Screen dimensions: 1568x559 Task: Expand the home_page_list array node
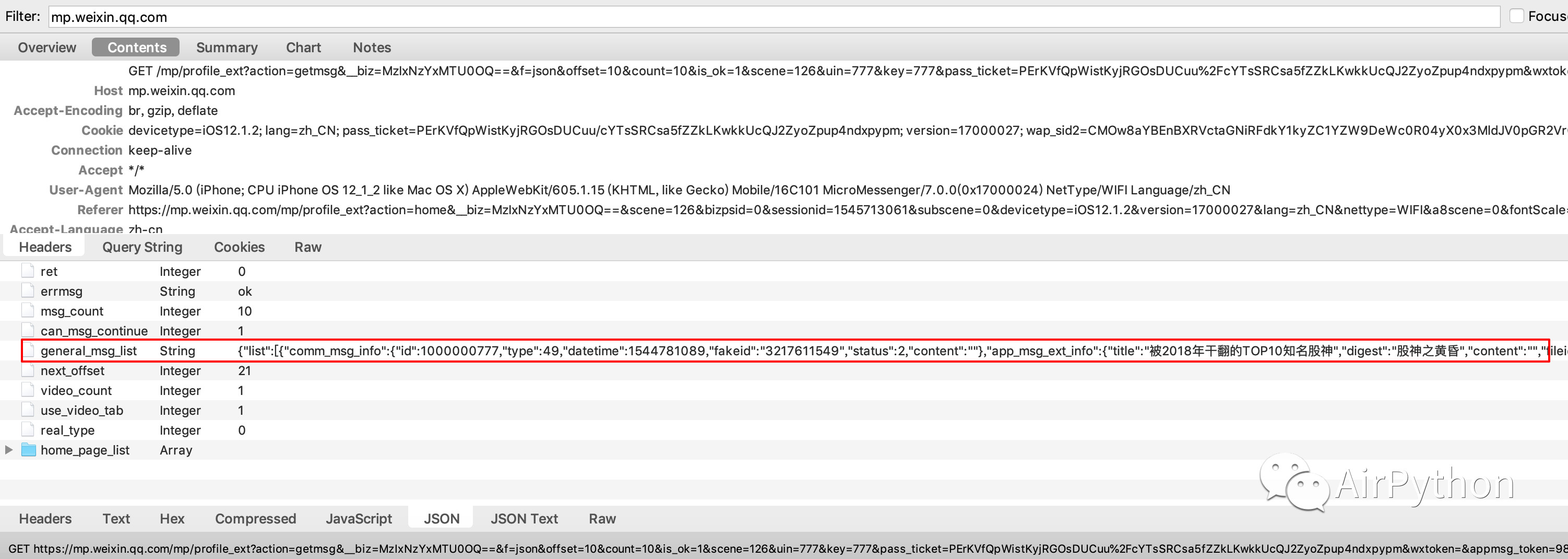click(x=8, y=450)
